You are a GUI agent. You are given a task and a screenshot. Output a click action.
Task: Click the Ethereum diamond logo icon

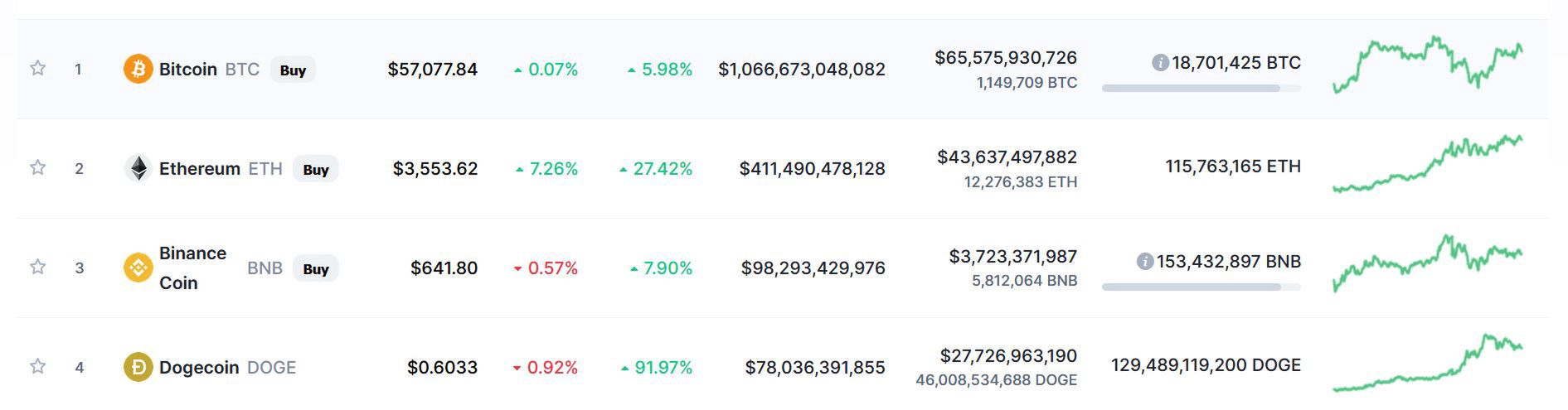click(138, 168)
